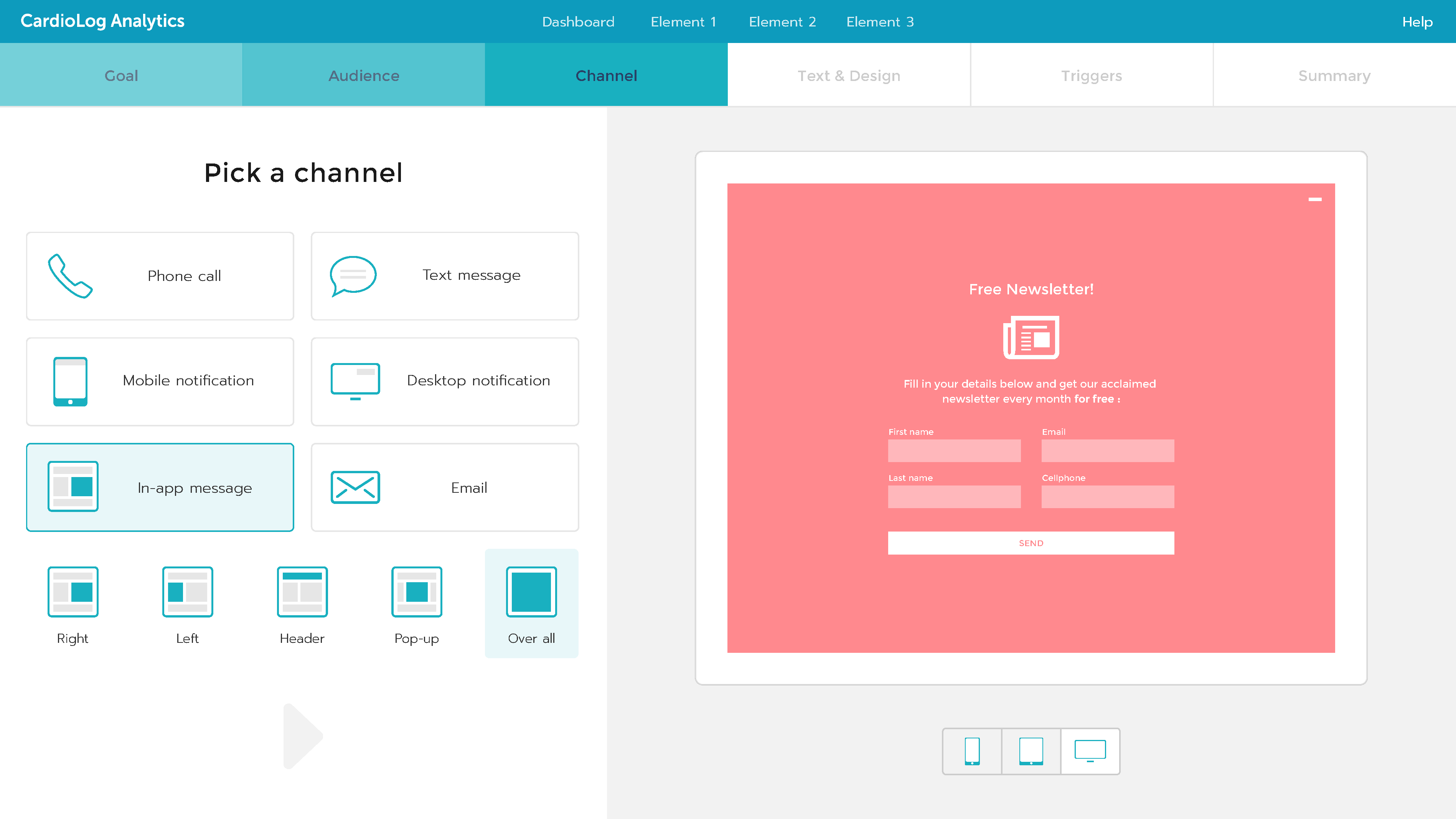Open the Audience step tab

[363, 74]
